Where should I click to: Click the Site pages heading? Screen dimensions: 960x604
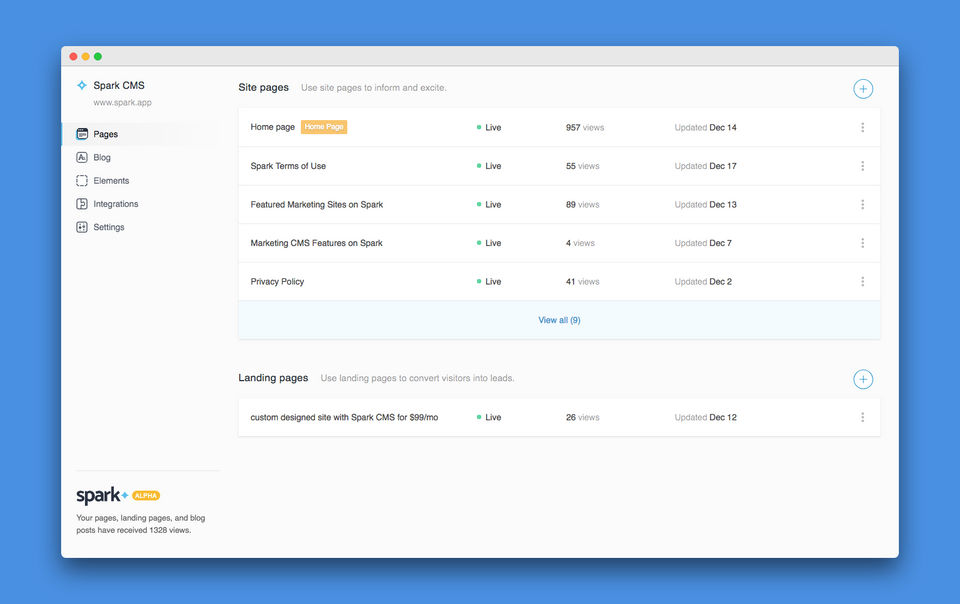click(x=263, y=88)
